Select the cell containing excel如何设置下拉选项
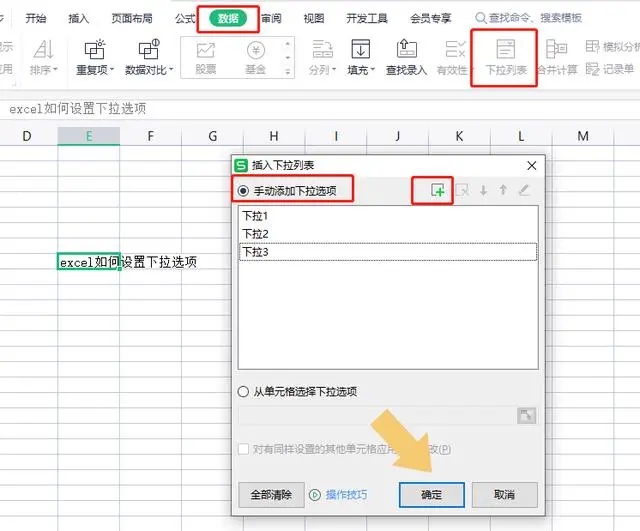Image resolution: width=640 pixels, height=531 pixels. click(88, 262)
